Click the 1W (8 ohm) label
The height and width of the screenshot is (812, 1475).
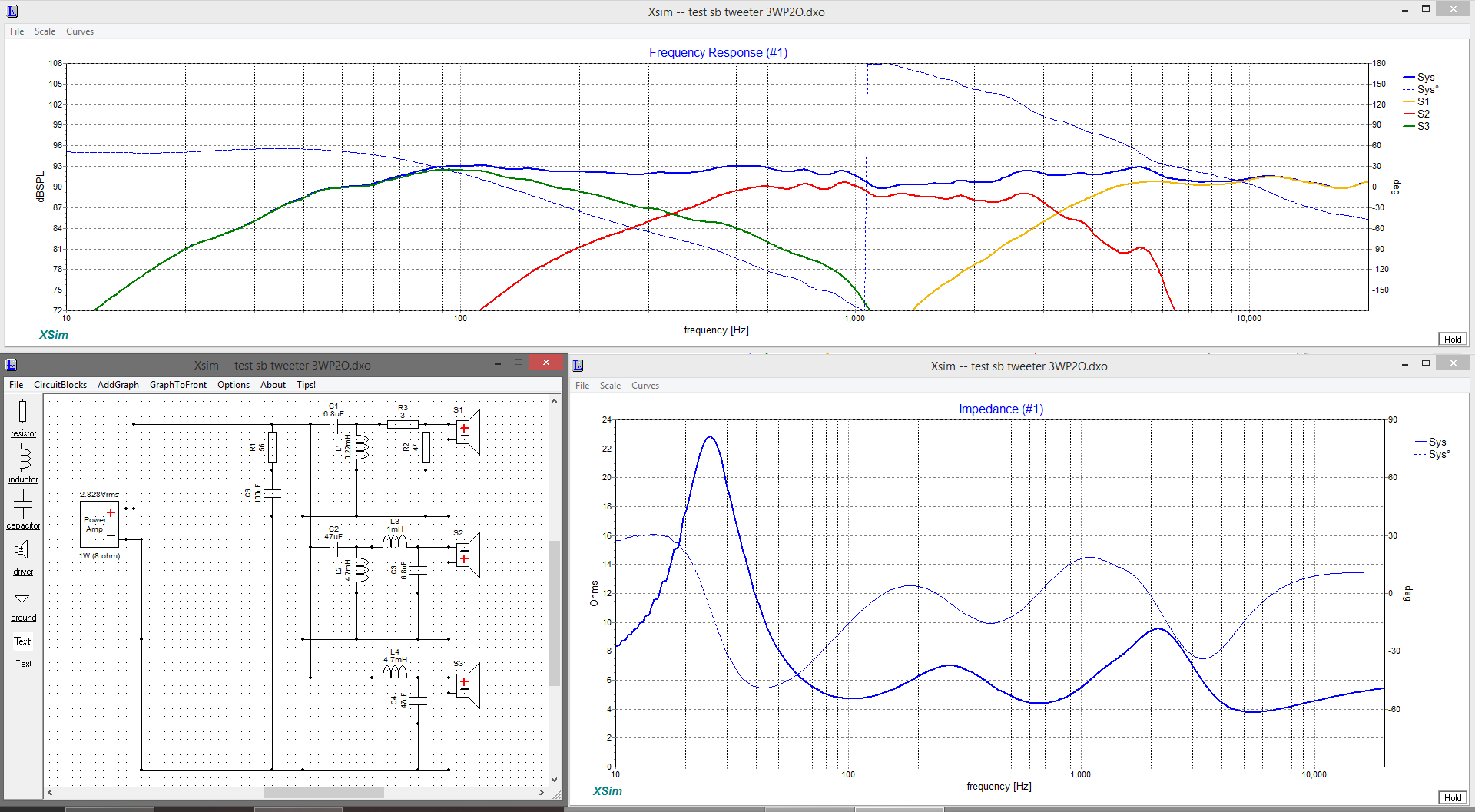[99, 555]
